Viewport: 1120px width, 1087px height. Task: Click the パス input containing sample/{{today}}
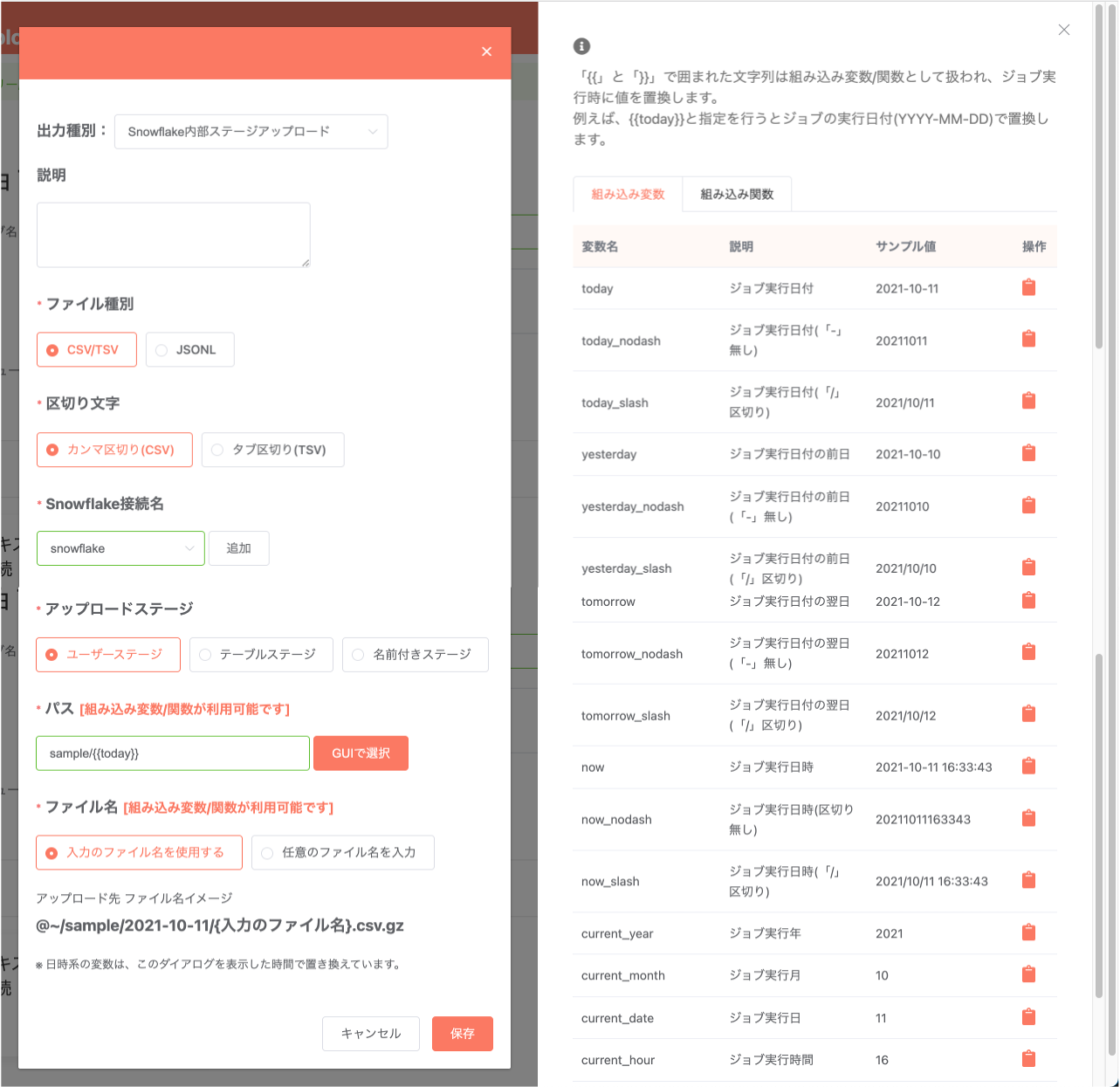coord(173,753)
